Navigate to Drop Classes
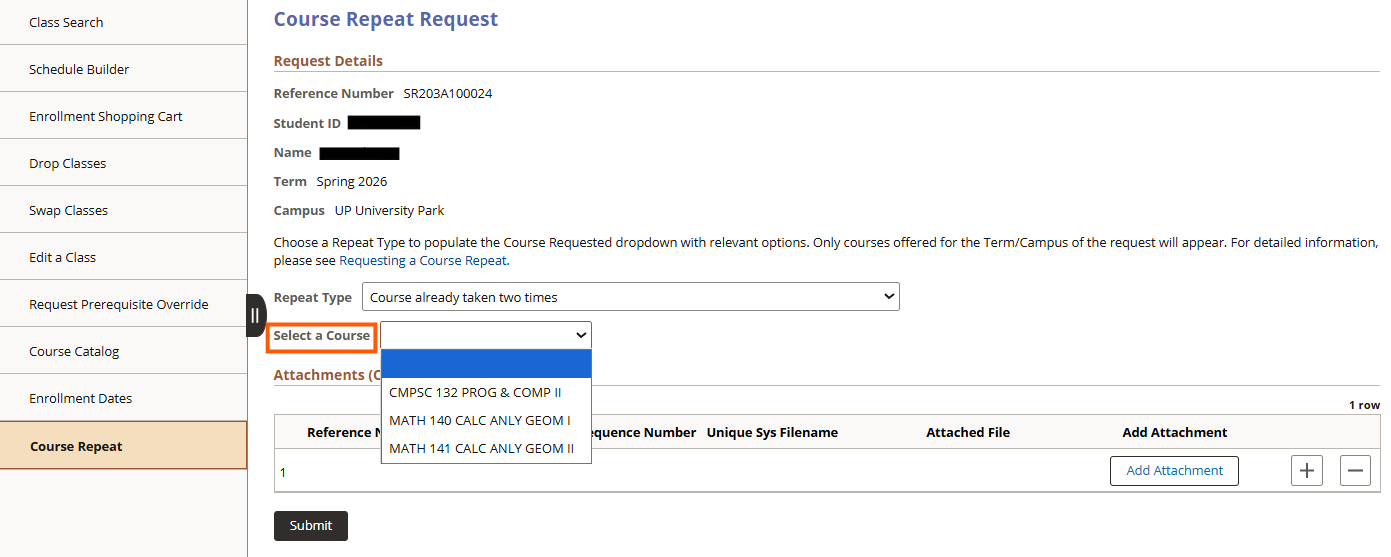 67,163
